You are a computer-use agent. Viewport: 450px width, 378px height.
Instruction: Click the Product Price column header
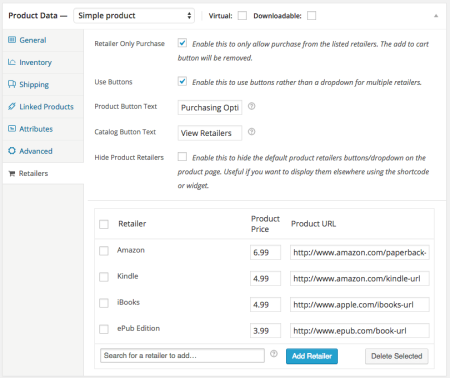pyautogui.click(x=265, y=224)
